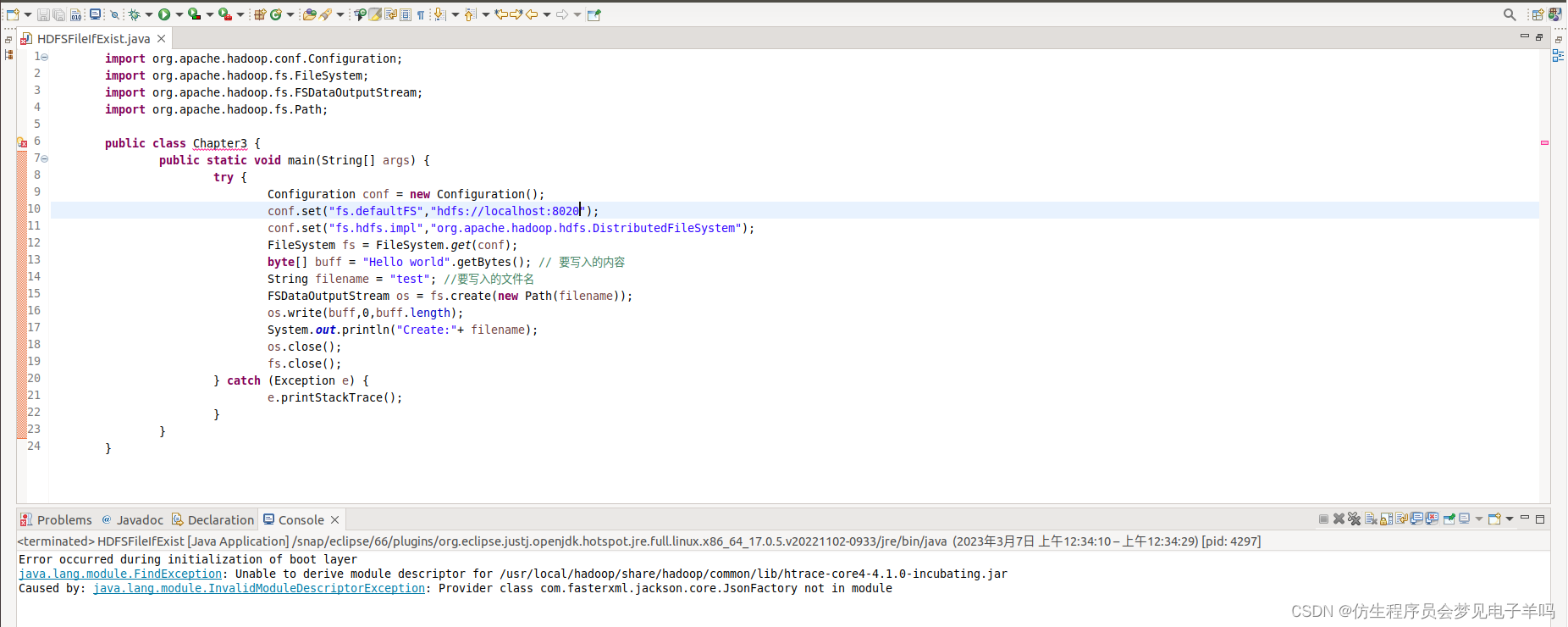This screenshot has height=627, width=1568.
Task: Minimize the Console panel
Action: (x=1525, y=518)
